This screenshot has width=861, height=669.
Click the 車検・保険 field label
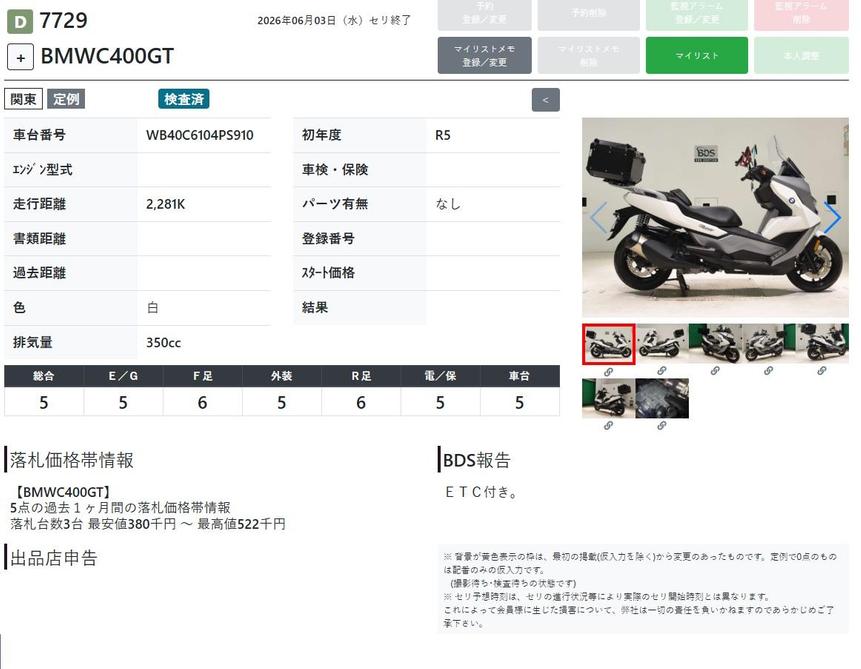point(335,170)
